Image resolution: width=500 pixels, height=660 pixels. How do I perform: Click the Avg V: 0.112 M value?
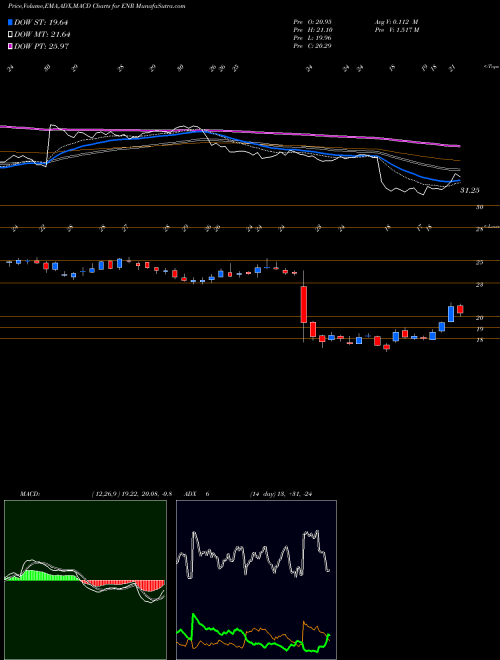click(x=397, y=22)
